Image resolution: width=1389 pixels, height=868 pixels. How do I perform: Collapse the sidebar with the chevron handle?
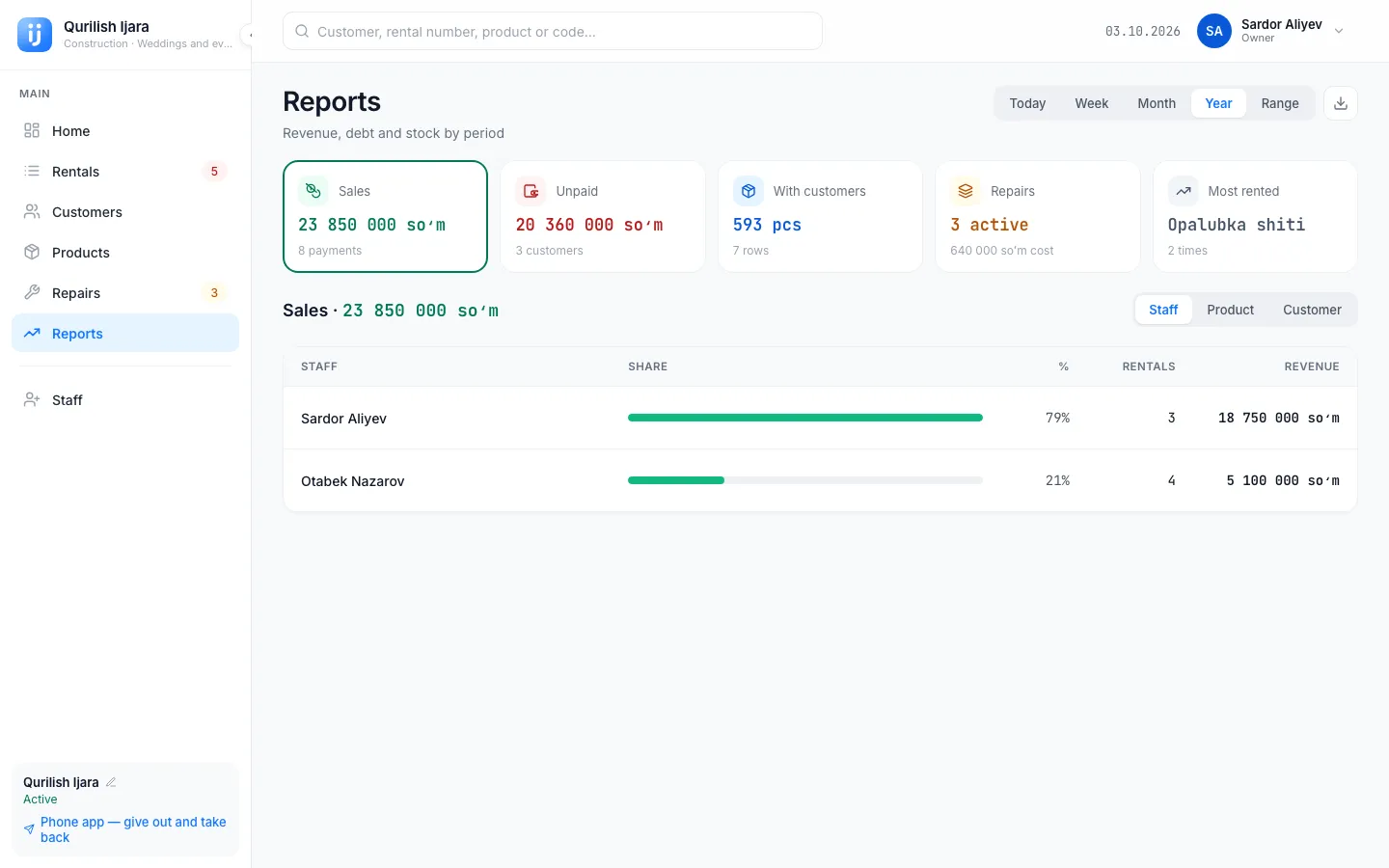(248, 35)
